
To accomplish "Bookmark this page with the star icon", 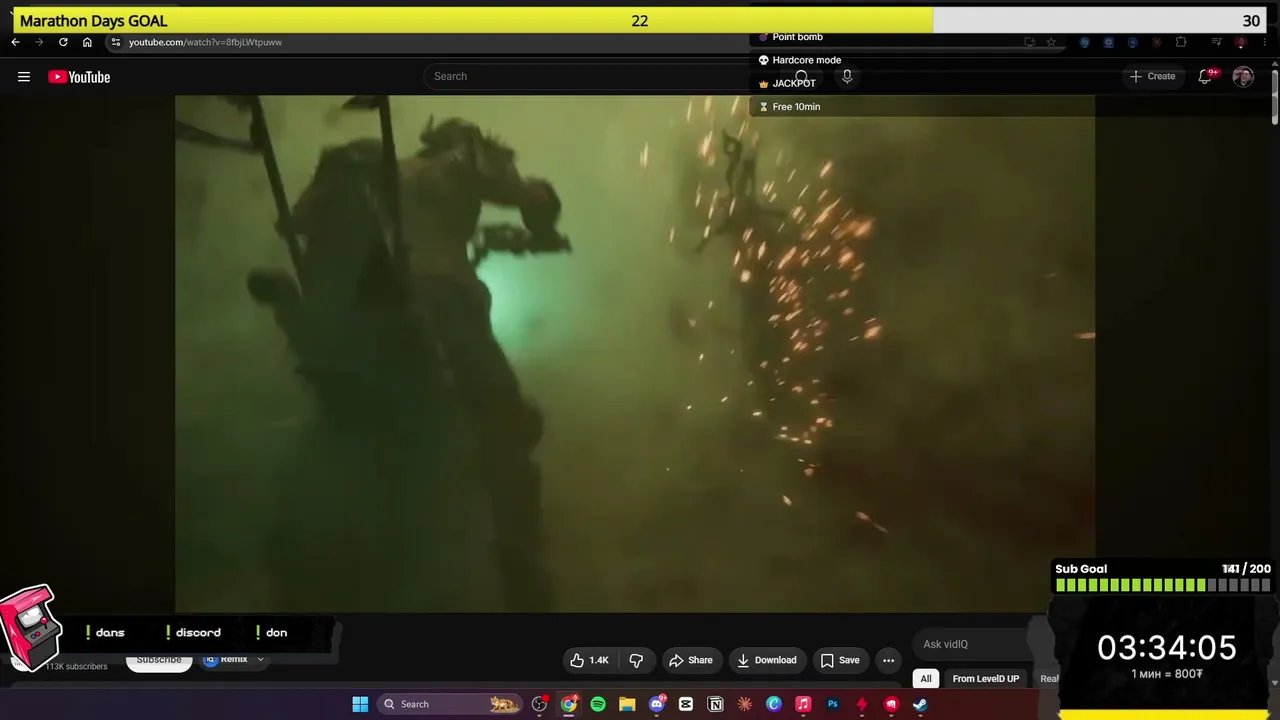I will [1051, 42].
